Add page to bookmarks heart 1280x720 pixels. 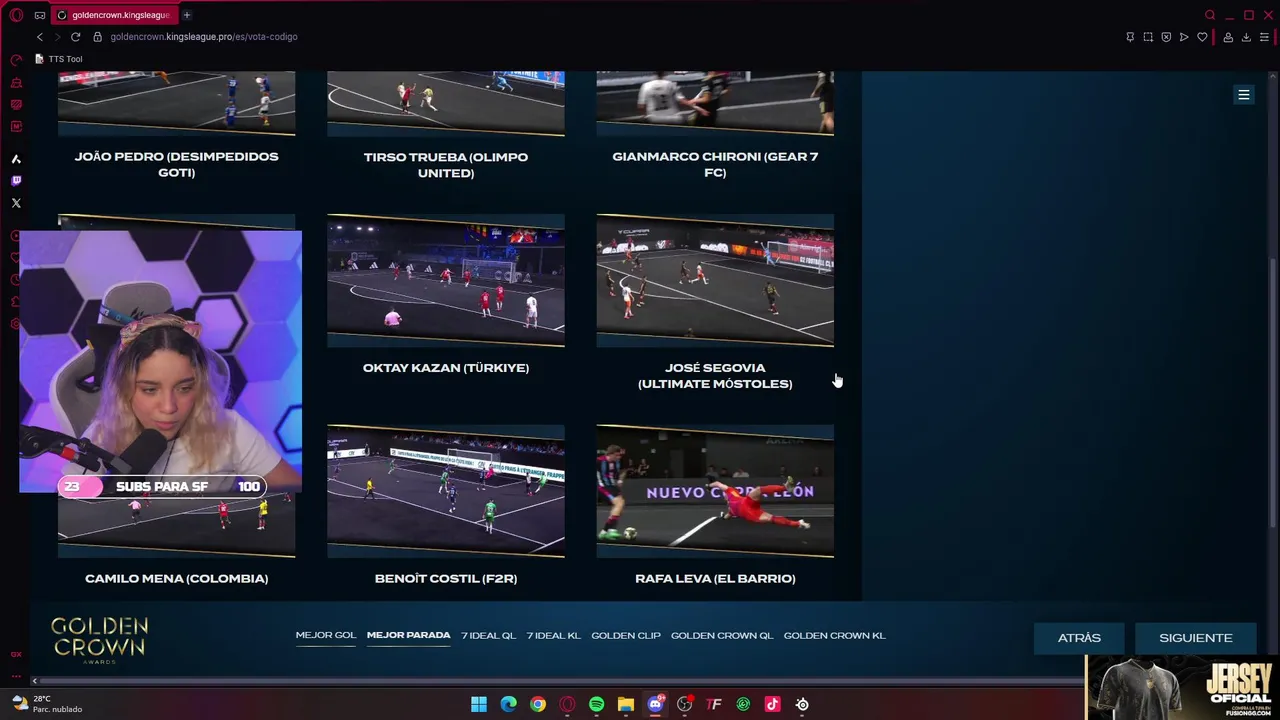click(1202, 37)
